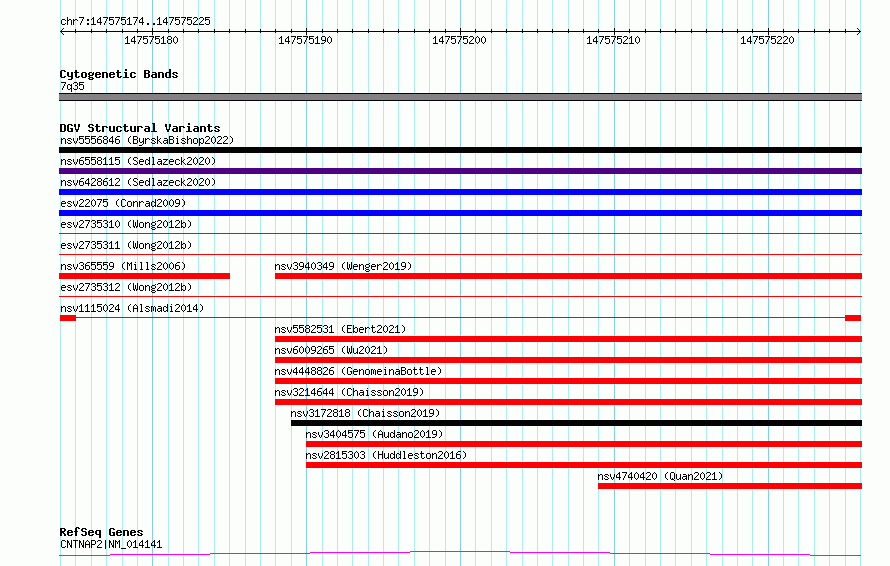The height and width of the screenshot is (566, 890).
Task: Click the blue bar below the esv22075 label
Action: [460, 213]
